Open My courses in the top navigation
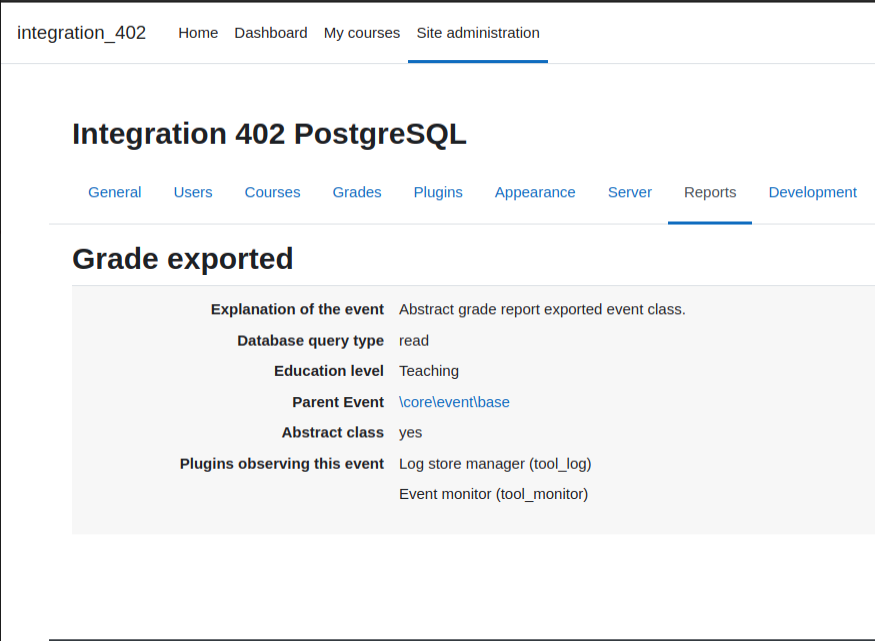The image size is (875, 641). point(362,33)
